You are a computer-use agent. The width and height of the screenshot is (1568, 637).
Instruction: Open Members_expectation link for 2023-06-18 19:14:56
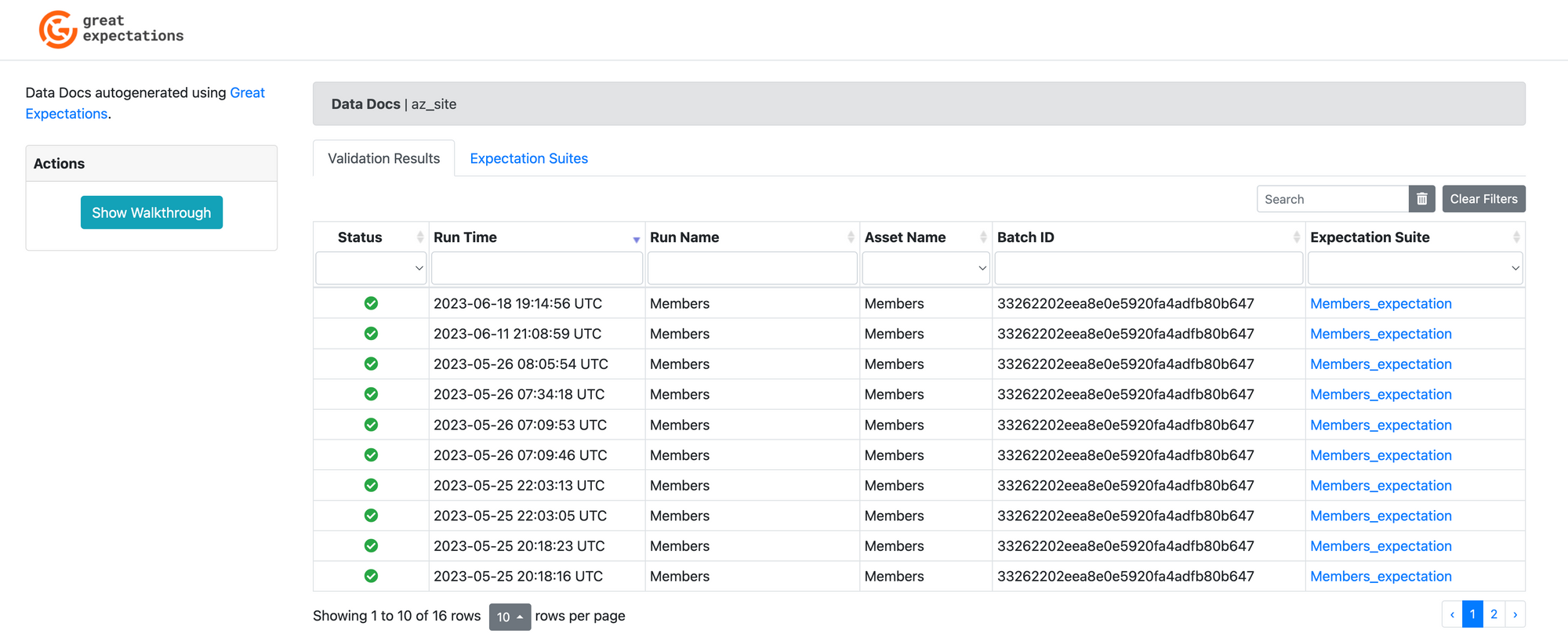[1381, 303]
